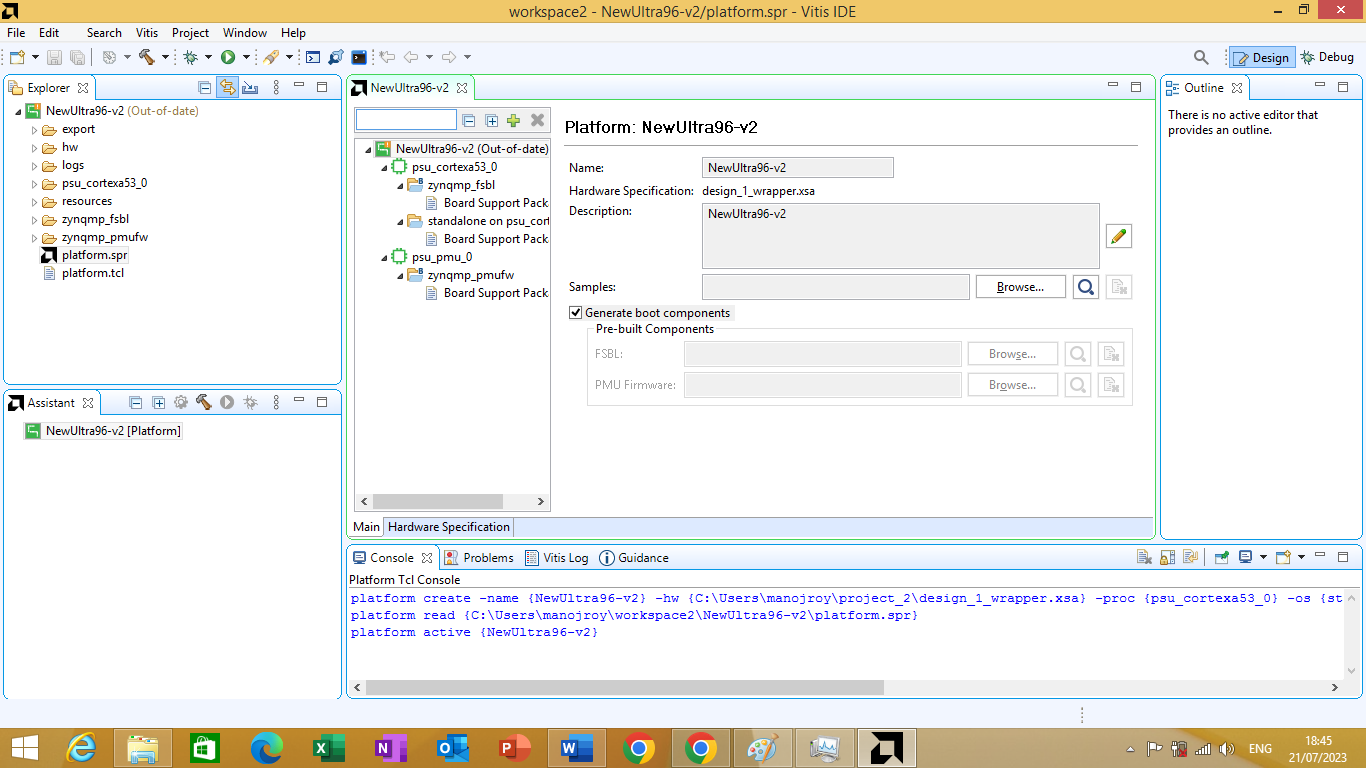
Task: Open the XSCT console toolbar icon
Action: point(313,57)
